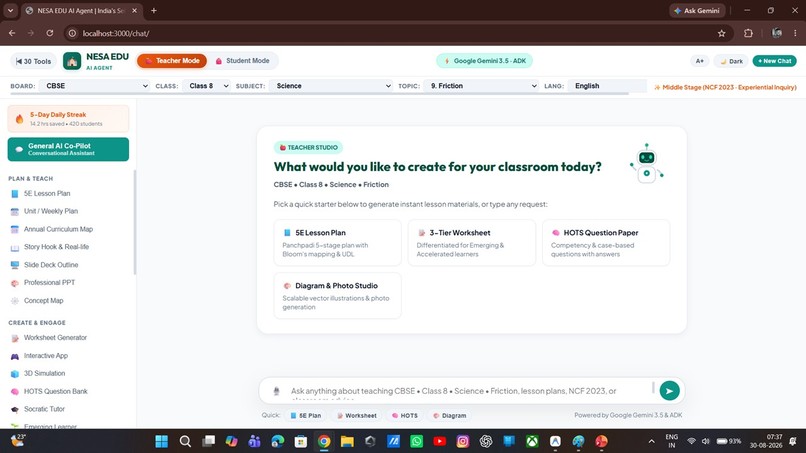Switch to Teacher Mode

(172, 61)
